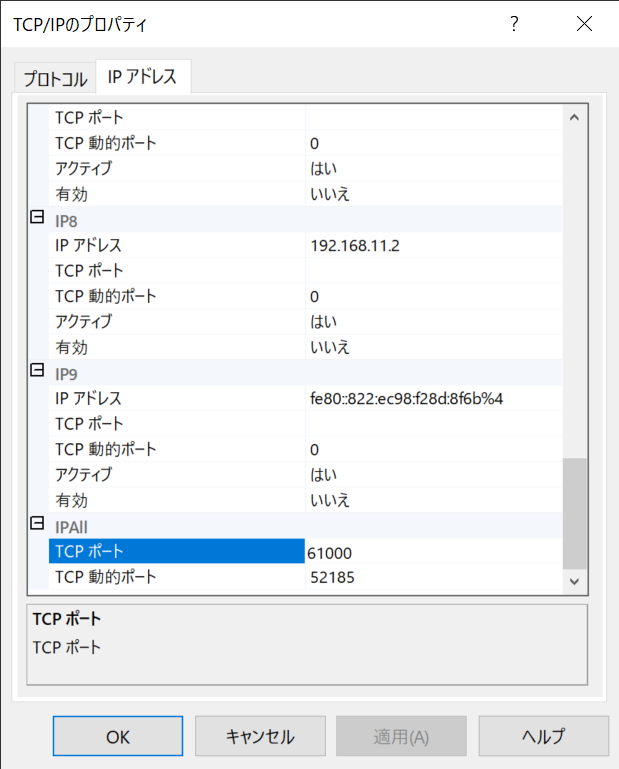The height and width of the screenshot is (769, 619).
Task: Click the ヘルプ button
Action: [543, 737]
